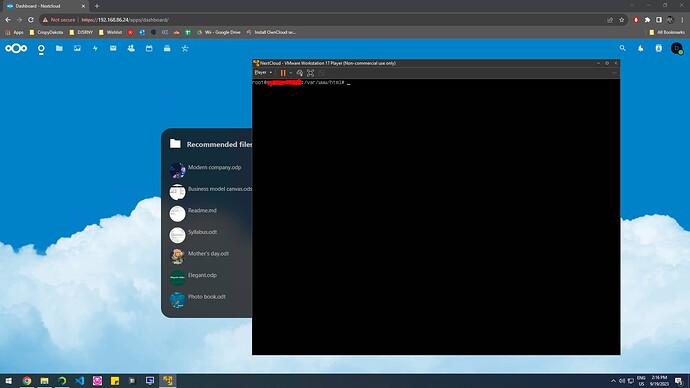Click the Modern company.odp thumbnail
The width and height of the screenshot is (690, 388).
point(177,170)
